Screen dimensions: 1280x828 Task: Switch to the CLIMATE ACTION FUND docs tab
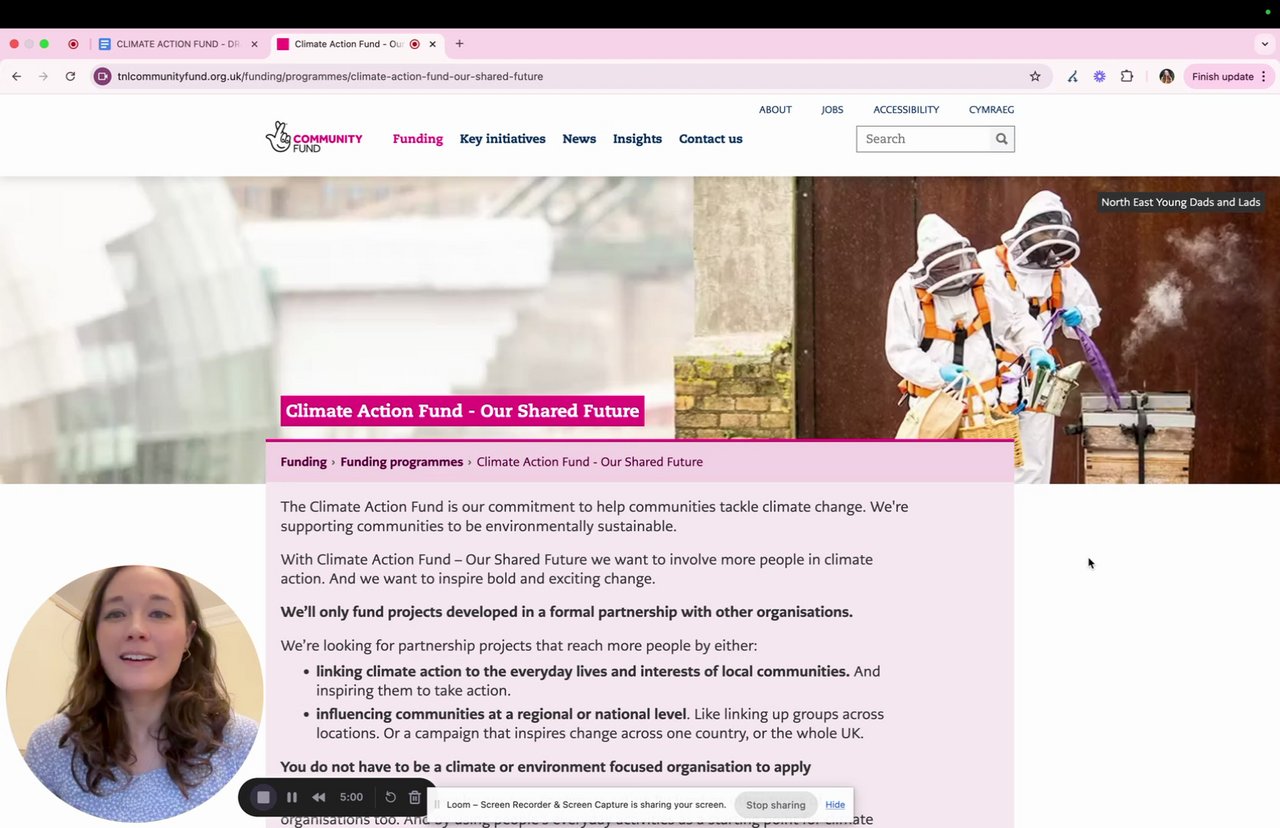(x=178, y=44)
